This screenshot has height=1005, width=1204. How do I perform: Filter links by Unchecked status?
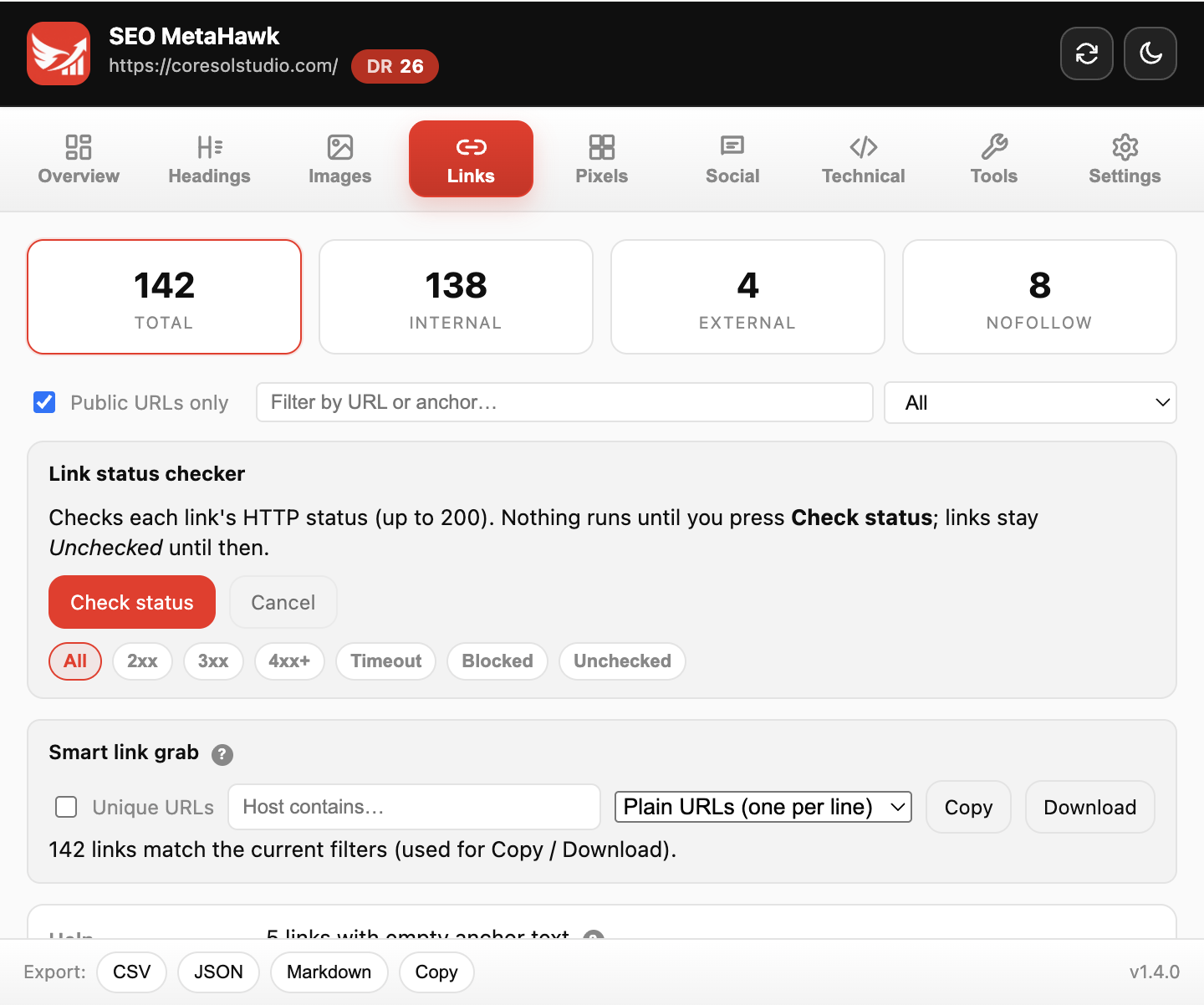pyautogui.click(x=622, y=661)
